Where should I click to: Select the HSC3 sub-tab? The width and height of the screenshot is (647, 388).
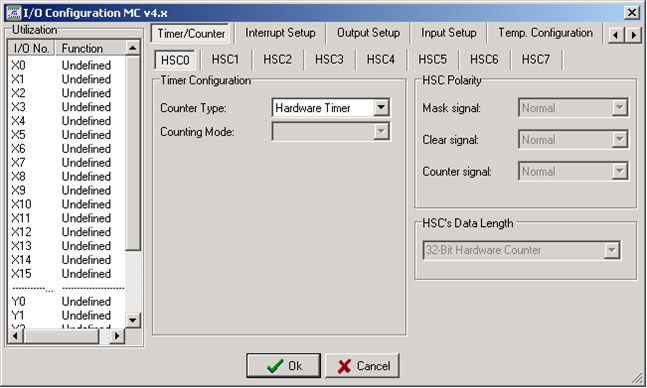[x=329, y=59]
